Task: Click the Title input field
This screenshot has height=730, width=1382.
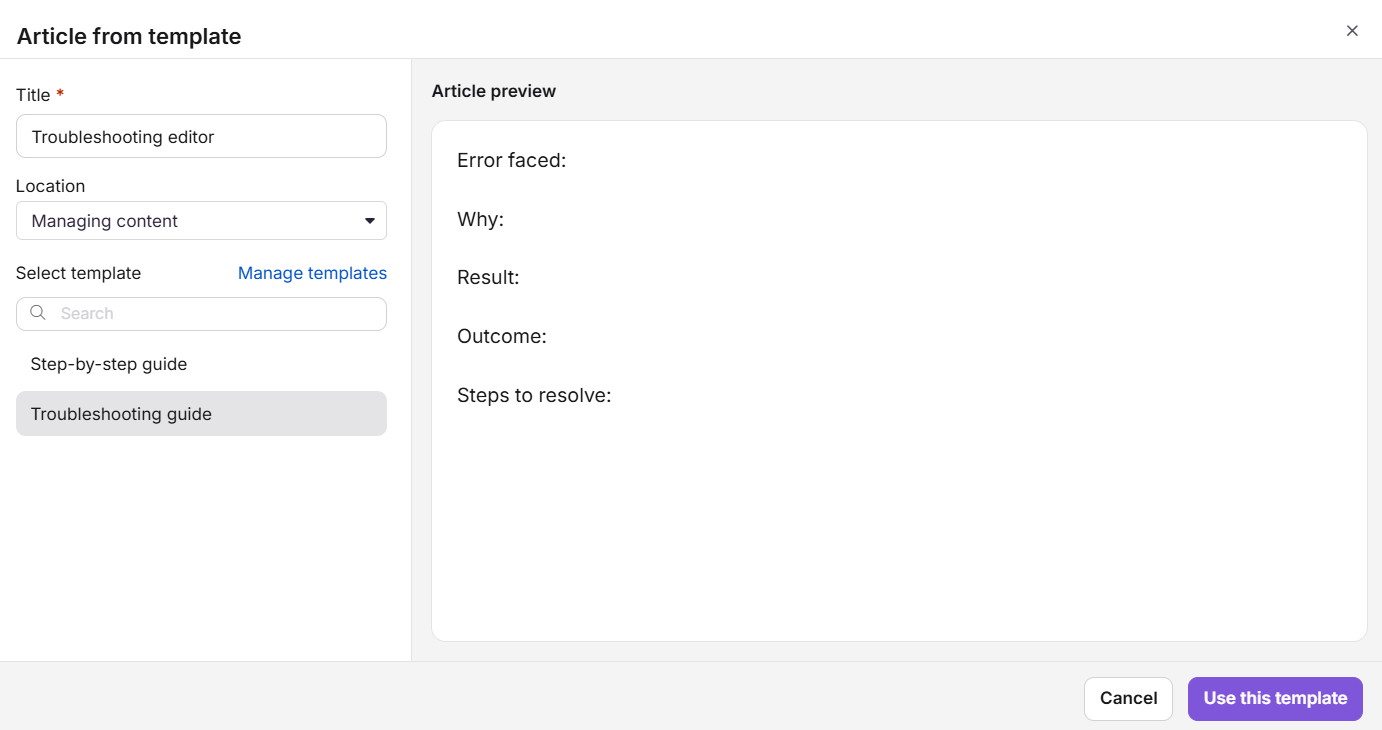Action: pos(201,136)
